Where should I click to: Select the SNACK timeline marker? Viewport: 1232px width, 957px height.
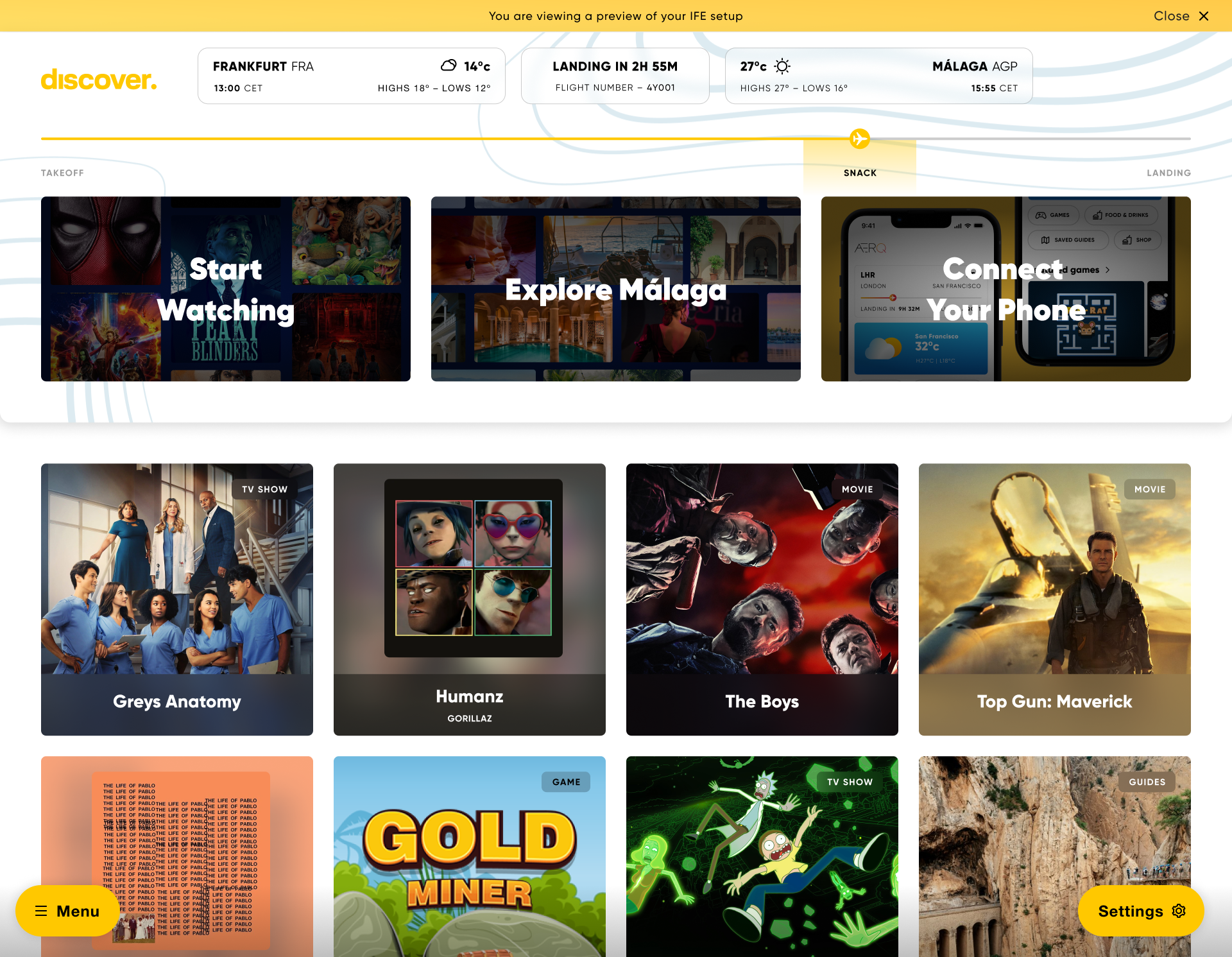tap(860, 173)
